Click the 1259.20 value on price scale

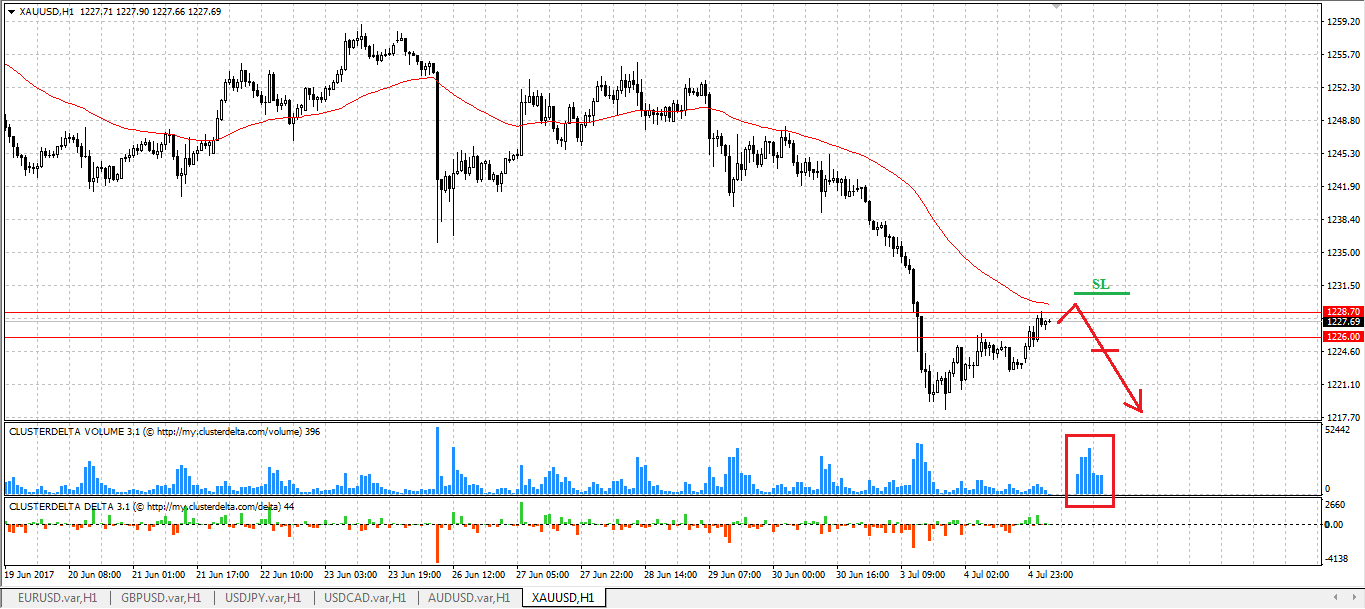[1343, 21]
